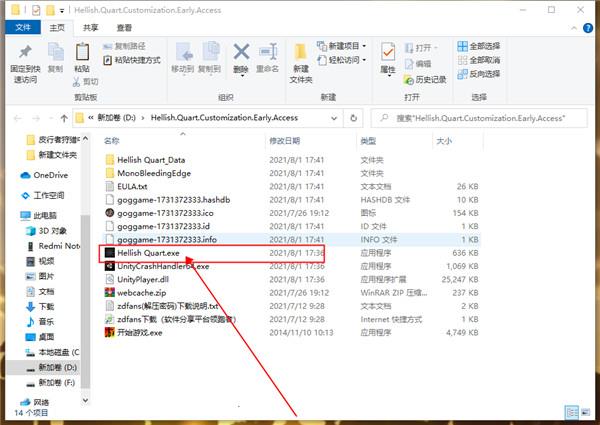Expand the Easy access dropdown
The image size is (600, 425).
pos(364,60)
